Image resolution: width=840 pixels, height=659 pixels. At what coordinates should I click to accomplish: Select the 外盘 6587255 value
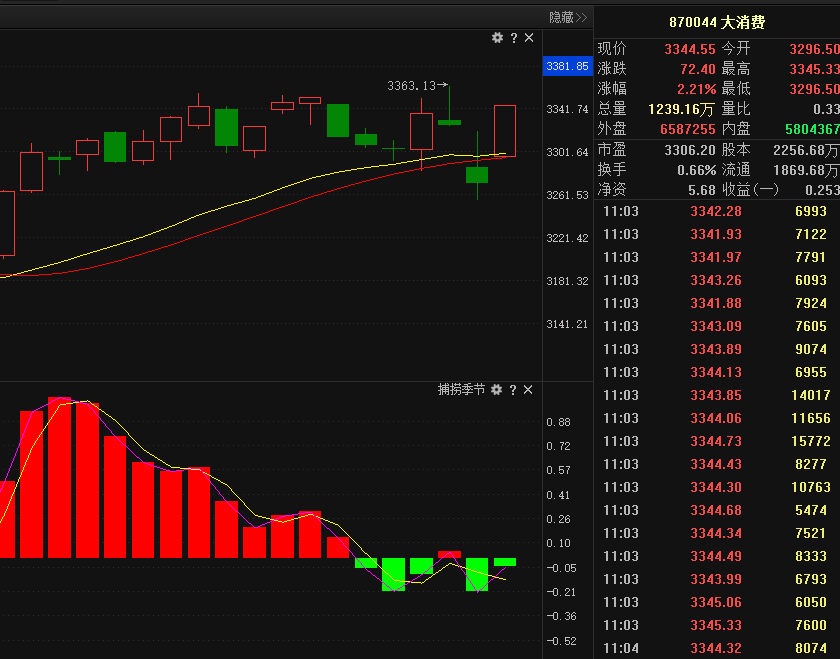(x=687, y=129)
